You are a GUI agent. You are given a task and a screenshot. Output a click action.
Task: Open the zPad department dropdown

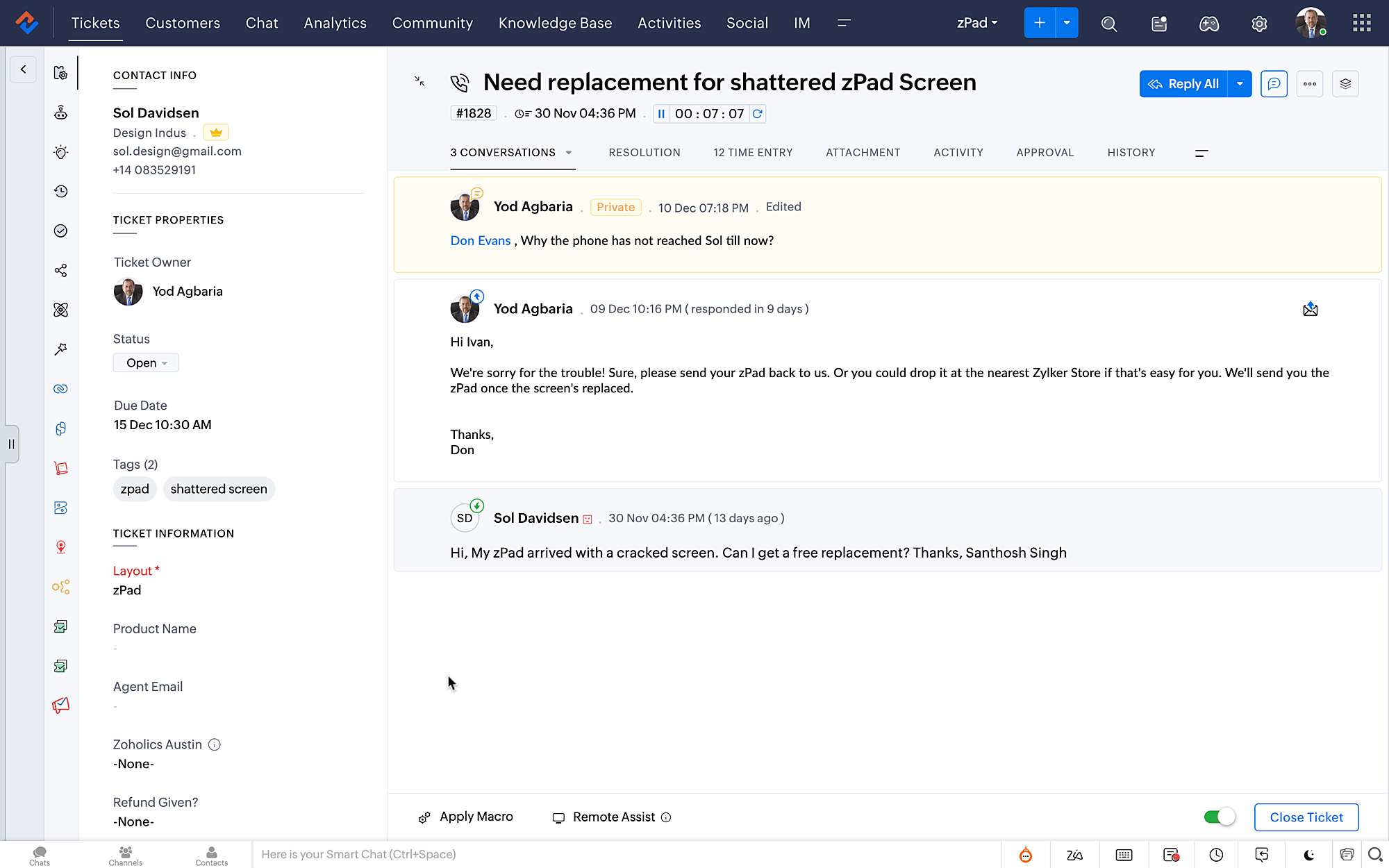977,23
